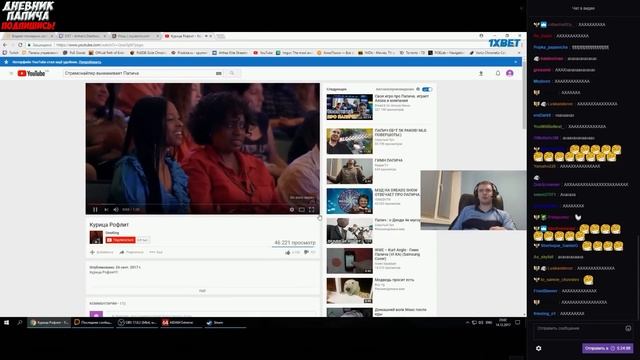Pause the YouTube video
Viewport: 640px width, 360px height.
point(95,209)
